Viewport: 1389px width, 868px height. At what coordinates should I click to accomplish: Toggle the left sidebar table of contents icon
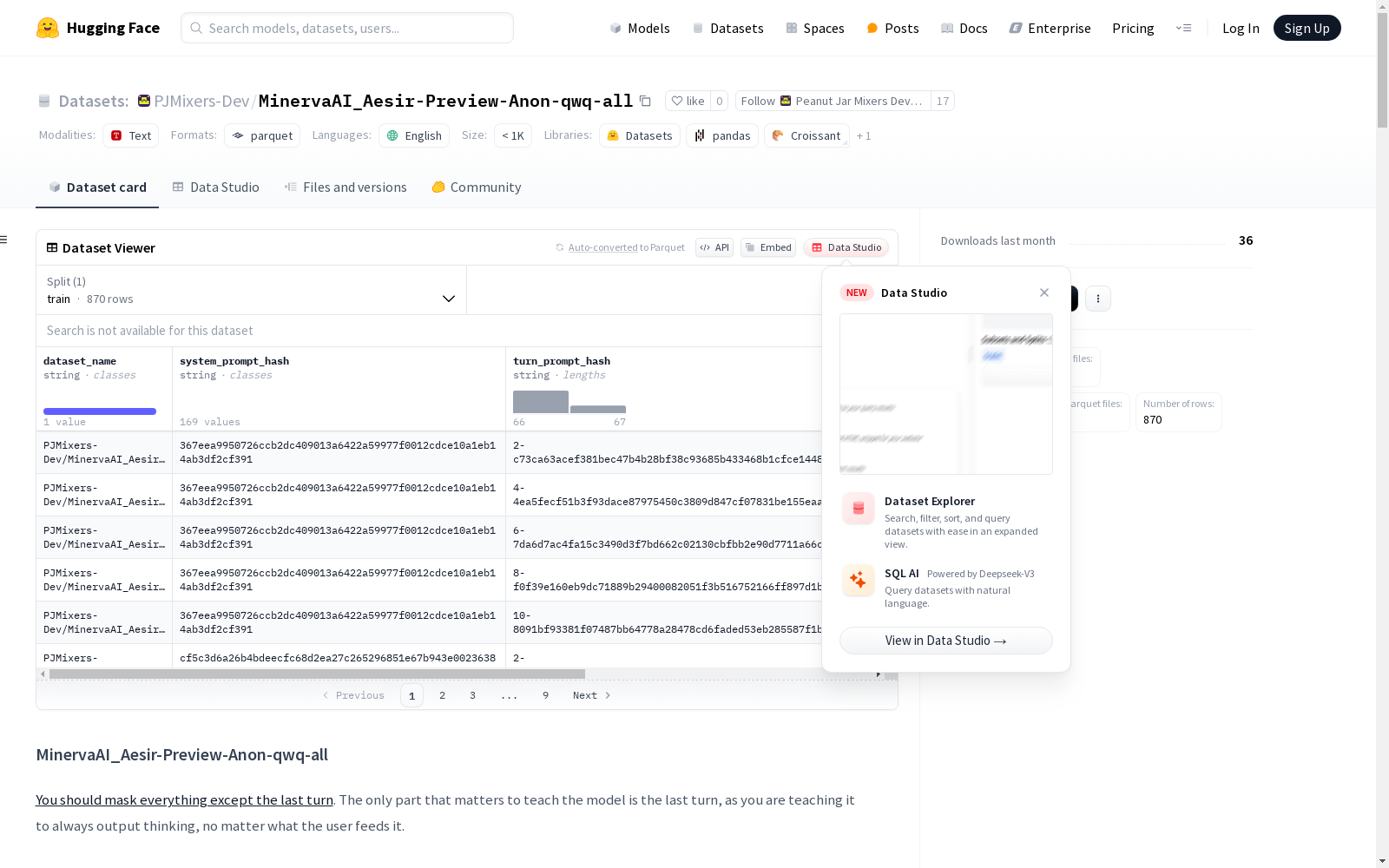click(4, 240)
